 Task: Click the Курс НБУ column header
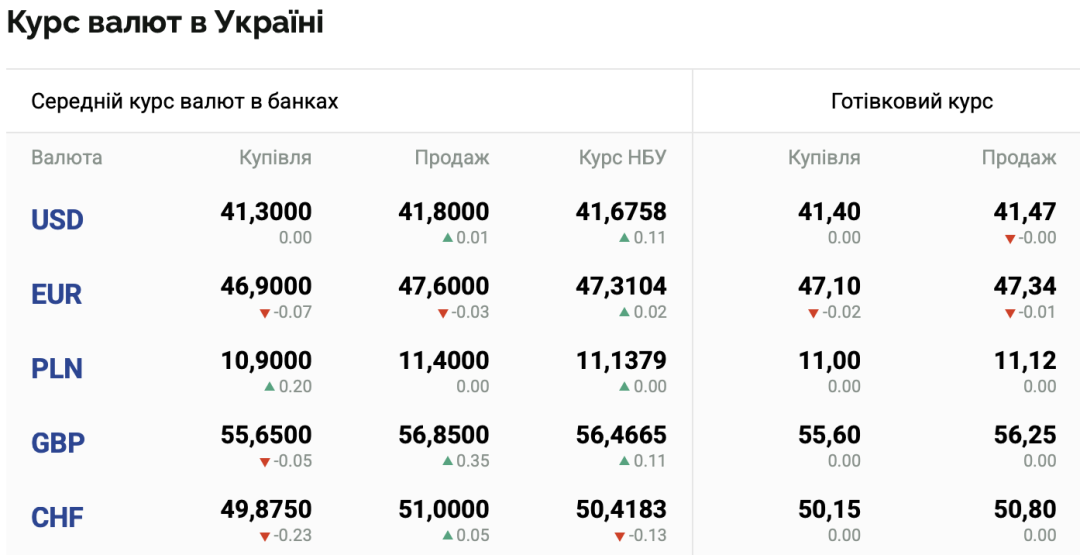point(623,158)
